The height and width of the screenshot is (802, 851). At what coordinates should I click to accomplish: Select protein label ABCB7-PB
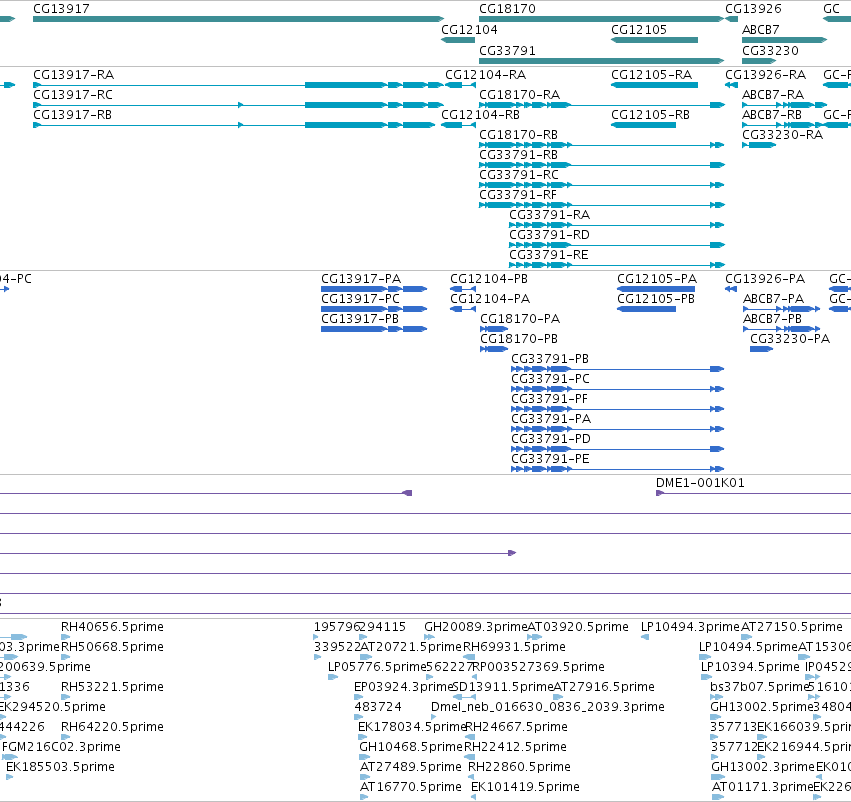click(772, 319)
